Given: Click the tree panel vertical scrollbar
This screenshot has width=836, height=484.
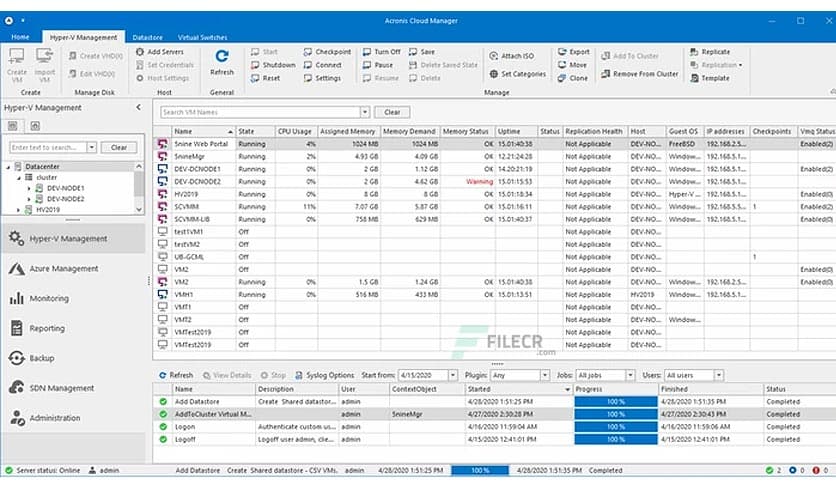Looking at the screenshot, I should tap(139, 188).
